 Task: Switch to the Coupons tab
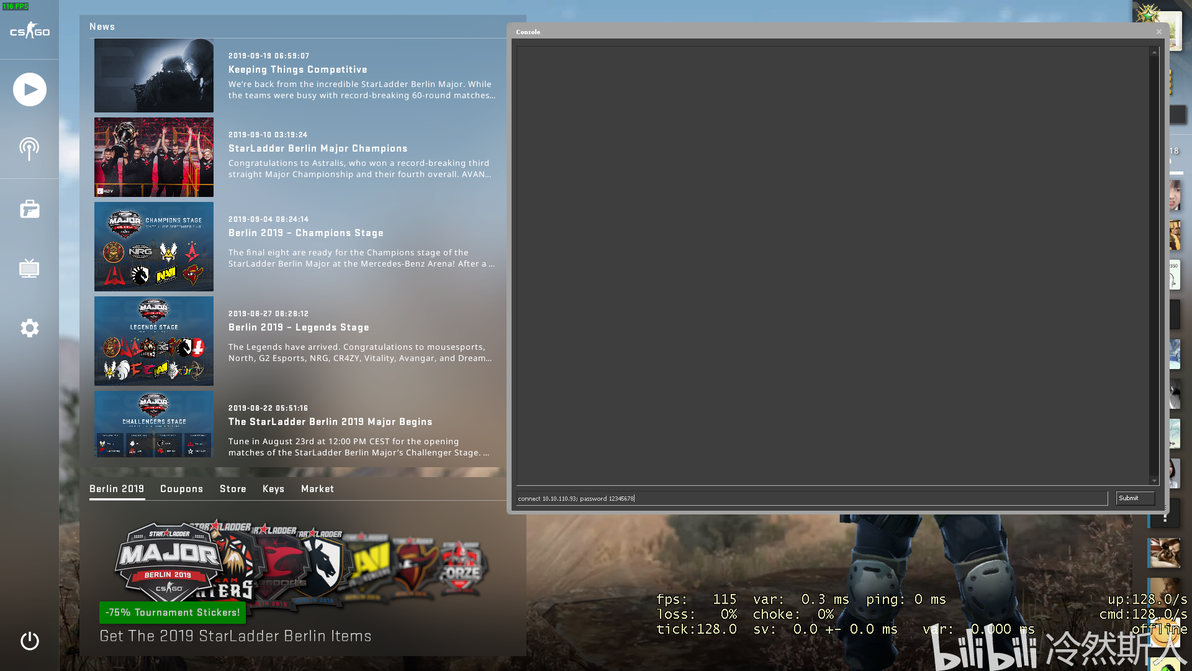[182, 489]
